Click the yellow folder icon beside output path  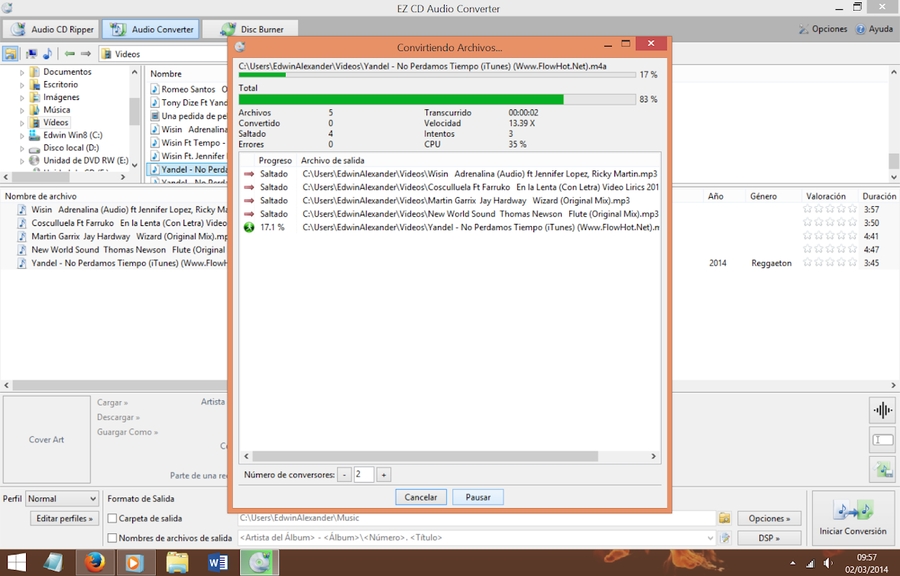coord(724,518)
